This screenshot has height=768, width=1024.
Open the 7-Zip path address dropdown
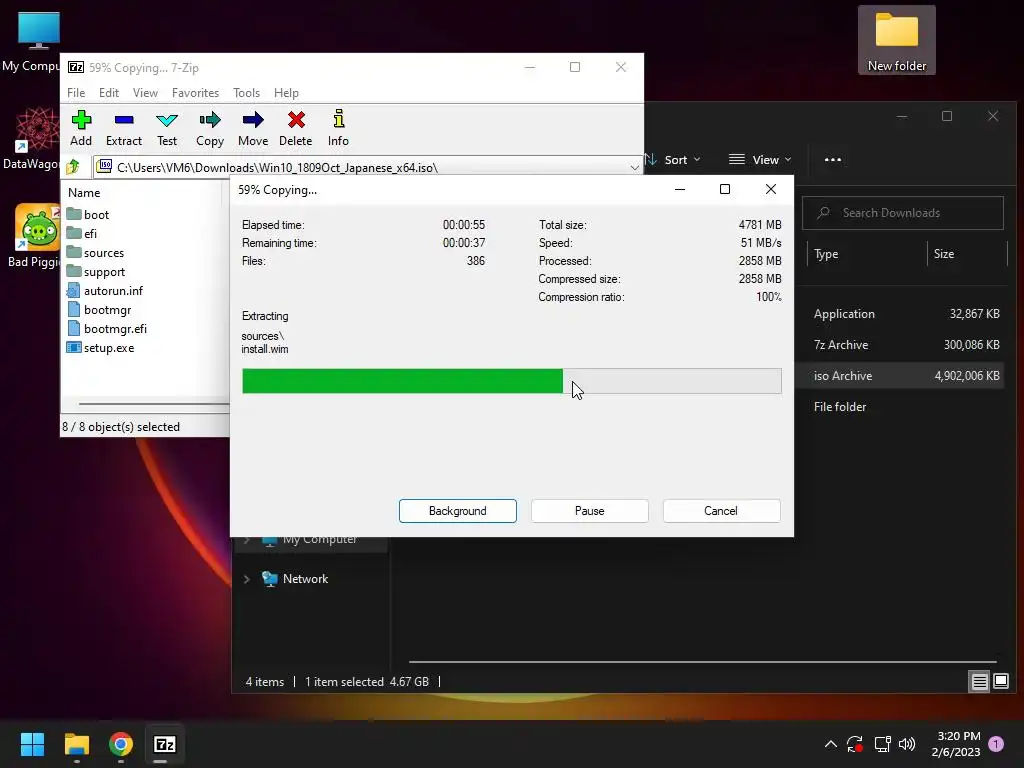tap(634, 168)
